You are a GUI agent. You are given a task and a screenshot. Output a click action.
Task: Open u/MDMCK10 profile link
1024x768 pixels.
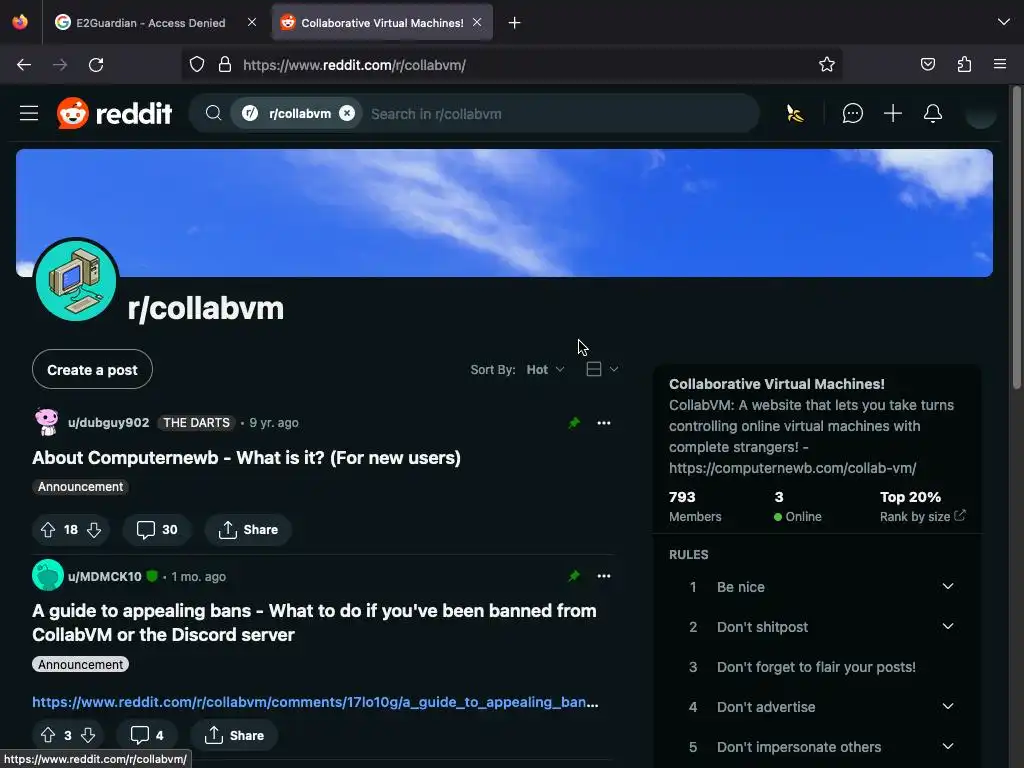coord(104,577)
